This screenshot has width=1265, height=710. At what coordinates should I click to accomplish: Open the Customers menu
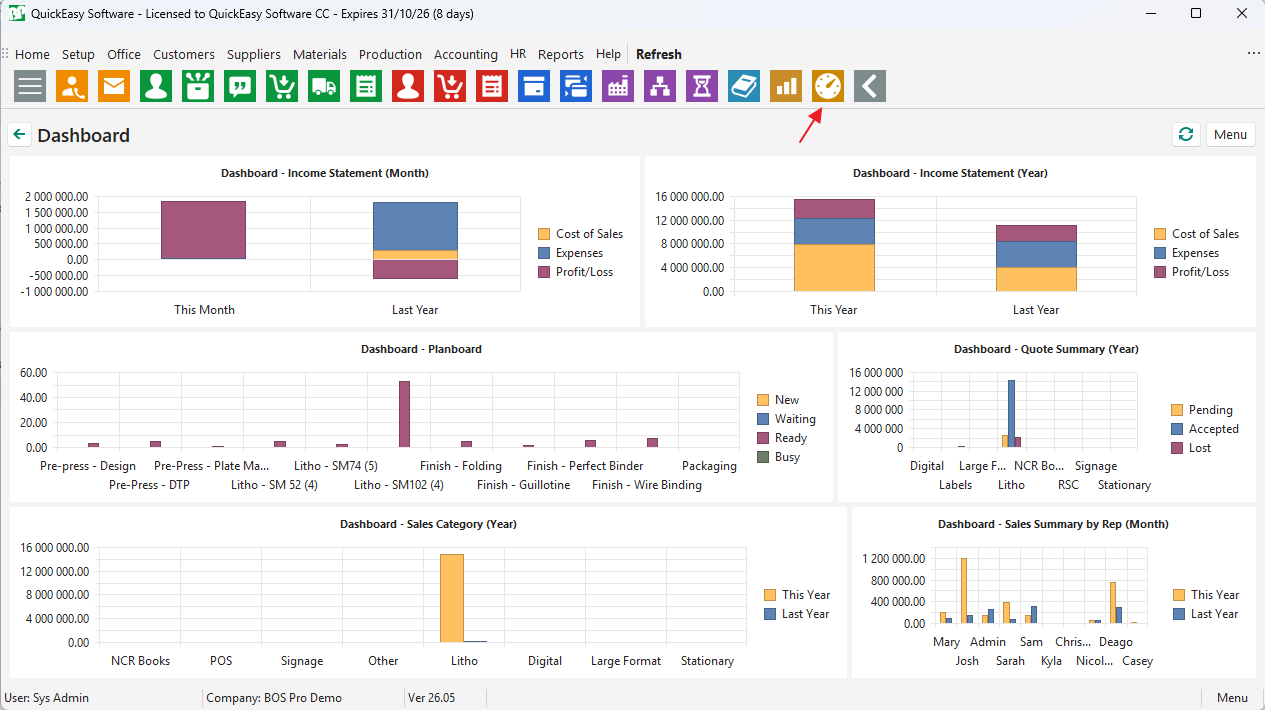click(184, 54)
